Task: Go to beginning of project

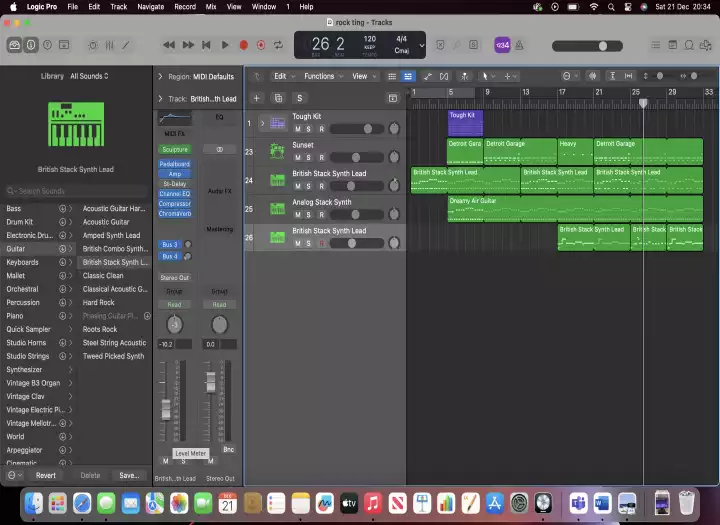Action: tap(206, 45)
